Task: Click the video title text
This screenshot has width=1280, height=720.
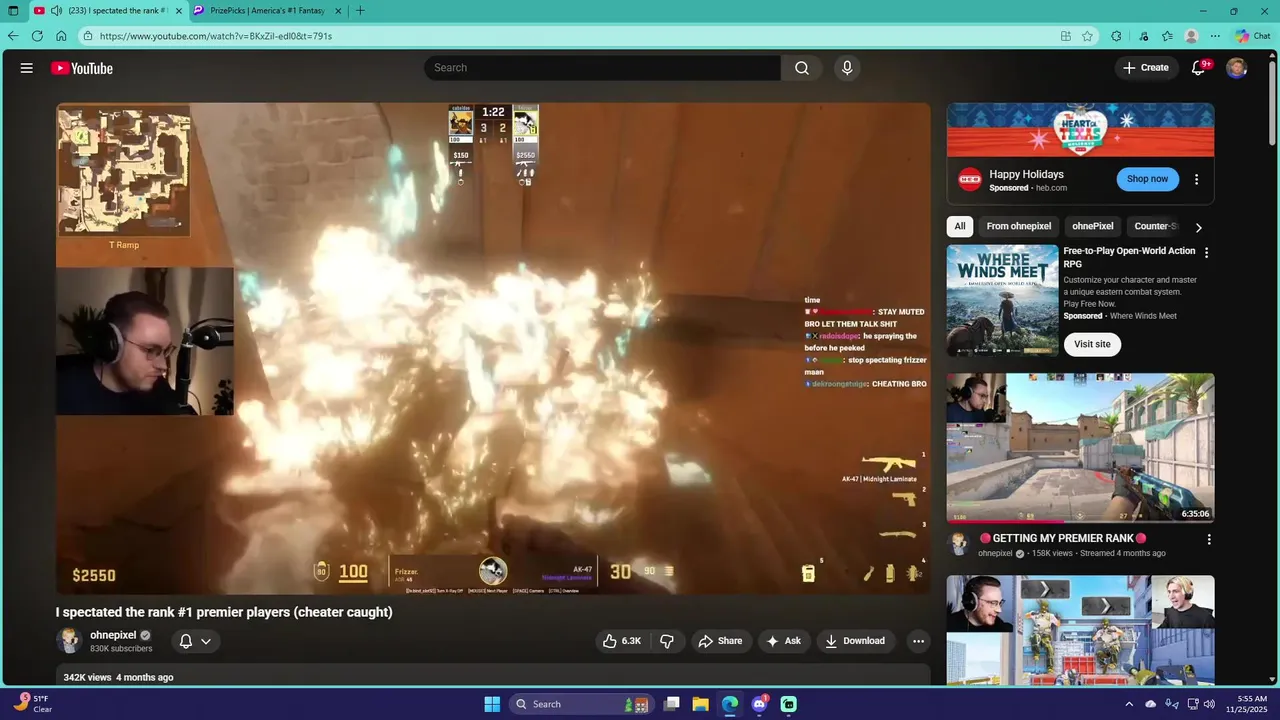Action: [x=224, y=612]
